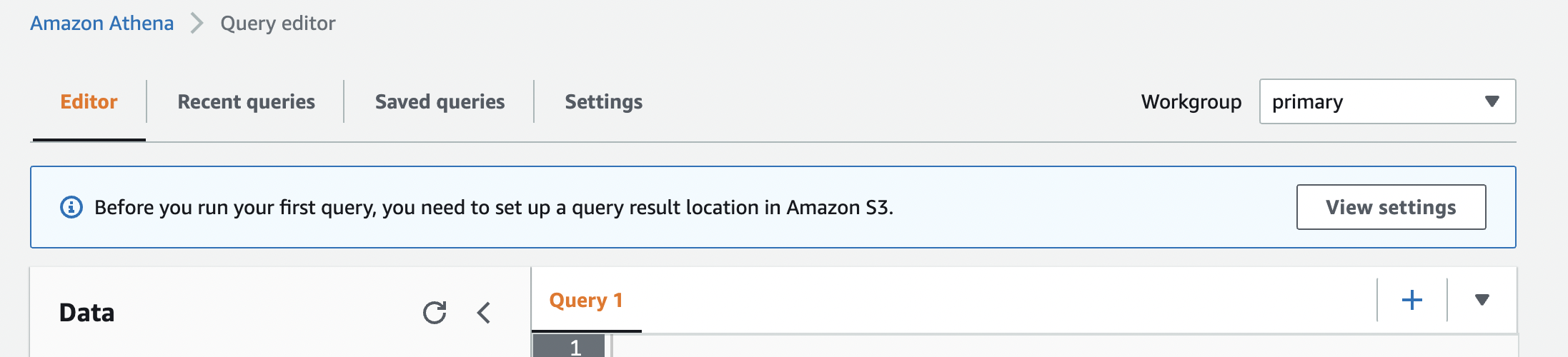Collapse the Data panel with the left chevron
The image size is (1568, 357).
point(484,313)
